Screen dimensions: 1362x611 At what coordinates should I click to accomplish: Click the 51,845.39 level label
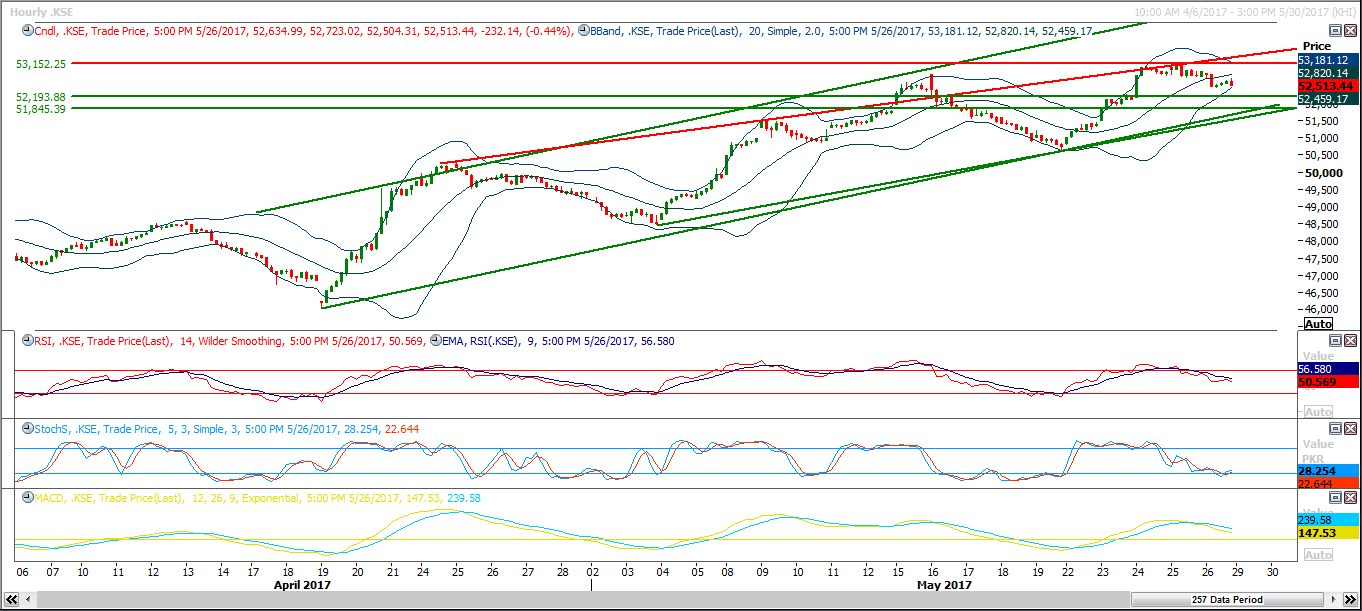tap(41, 109)
